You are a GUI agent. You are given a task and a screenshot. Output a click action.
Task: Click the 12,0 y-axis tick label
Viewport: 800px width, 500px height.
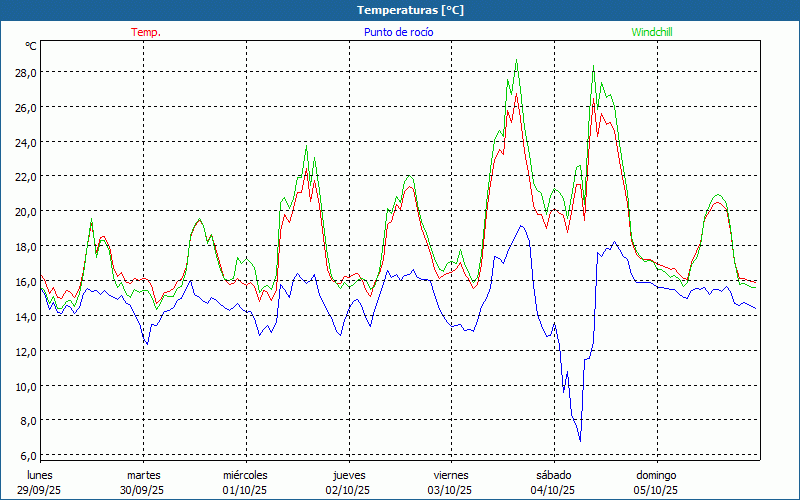click(x=25, y=352)
